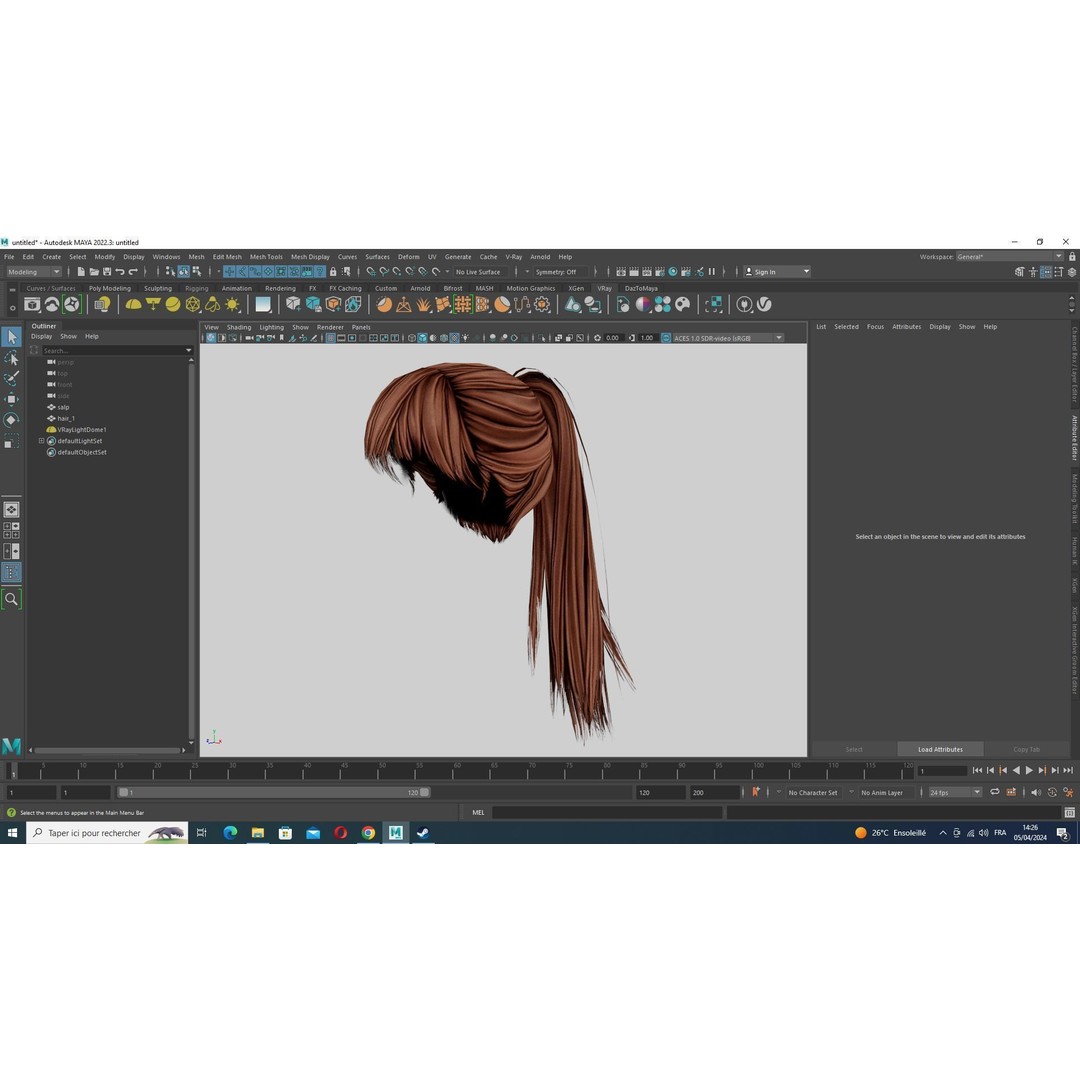Expand the defaultLightSet node in Outliner
The width and height of the screenshot is (1080, 1080).
[x=41, y=441]
